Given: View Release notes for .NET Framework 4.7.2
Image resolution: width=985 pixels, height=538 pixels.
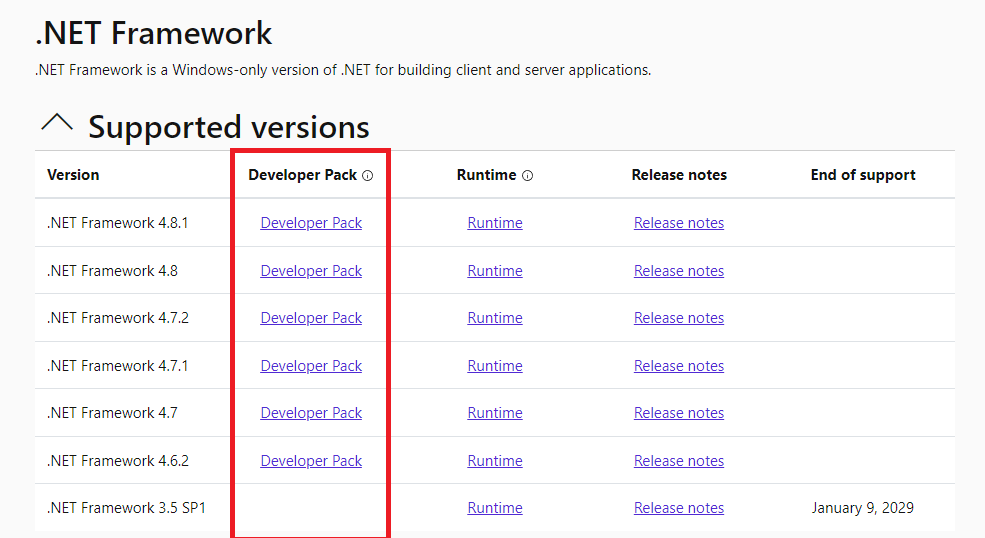Looking at the screenshot, I should pyautogui.click(x=679, y=318).
